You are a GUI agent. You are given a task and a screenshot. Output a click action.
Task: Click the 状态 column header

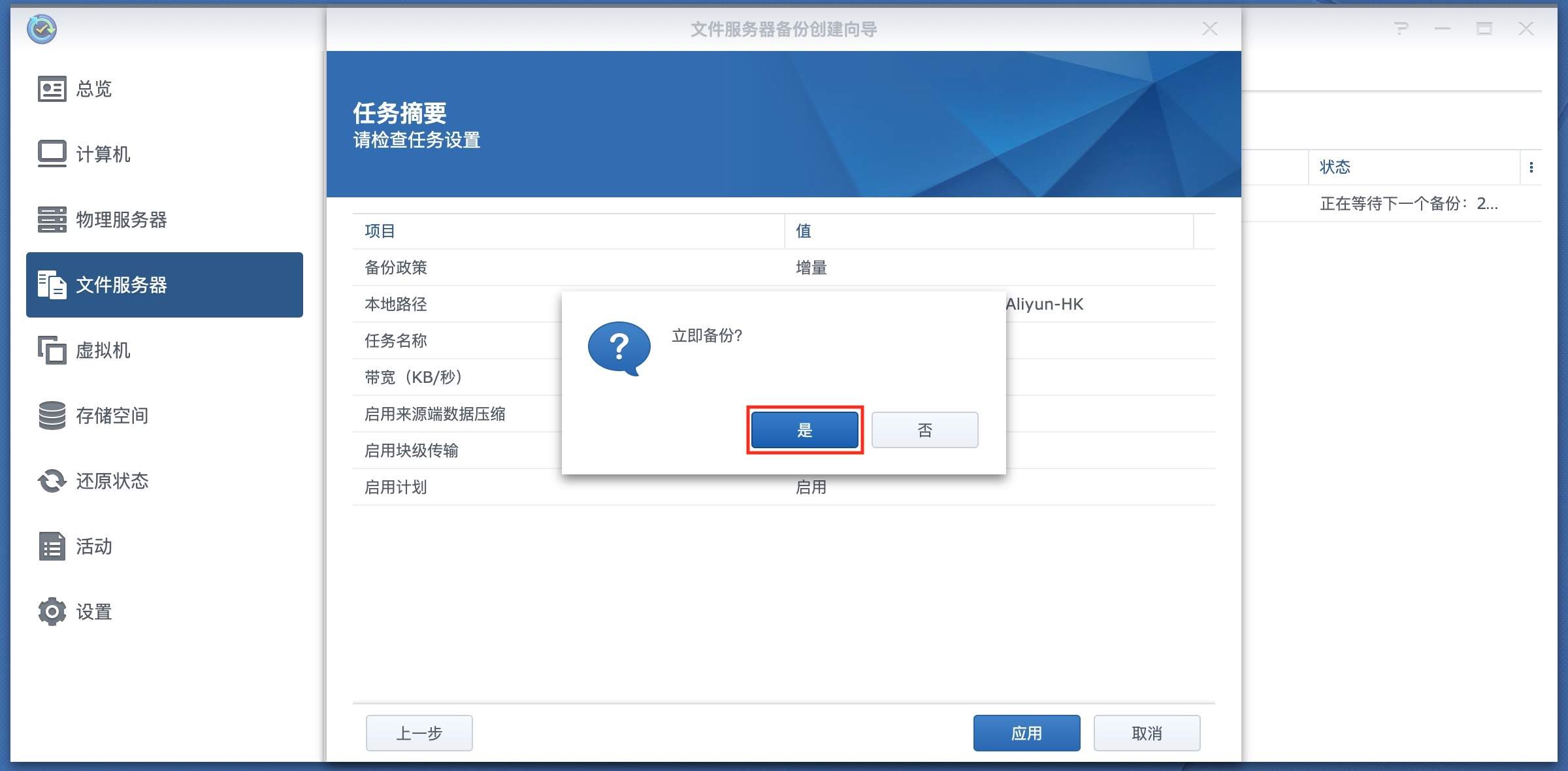1335,167
